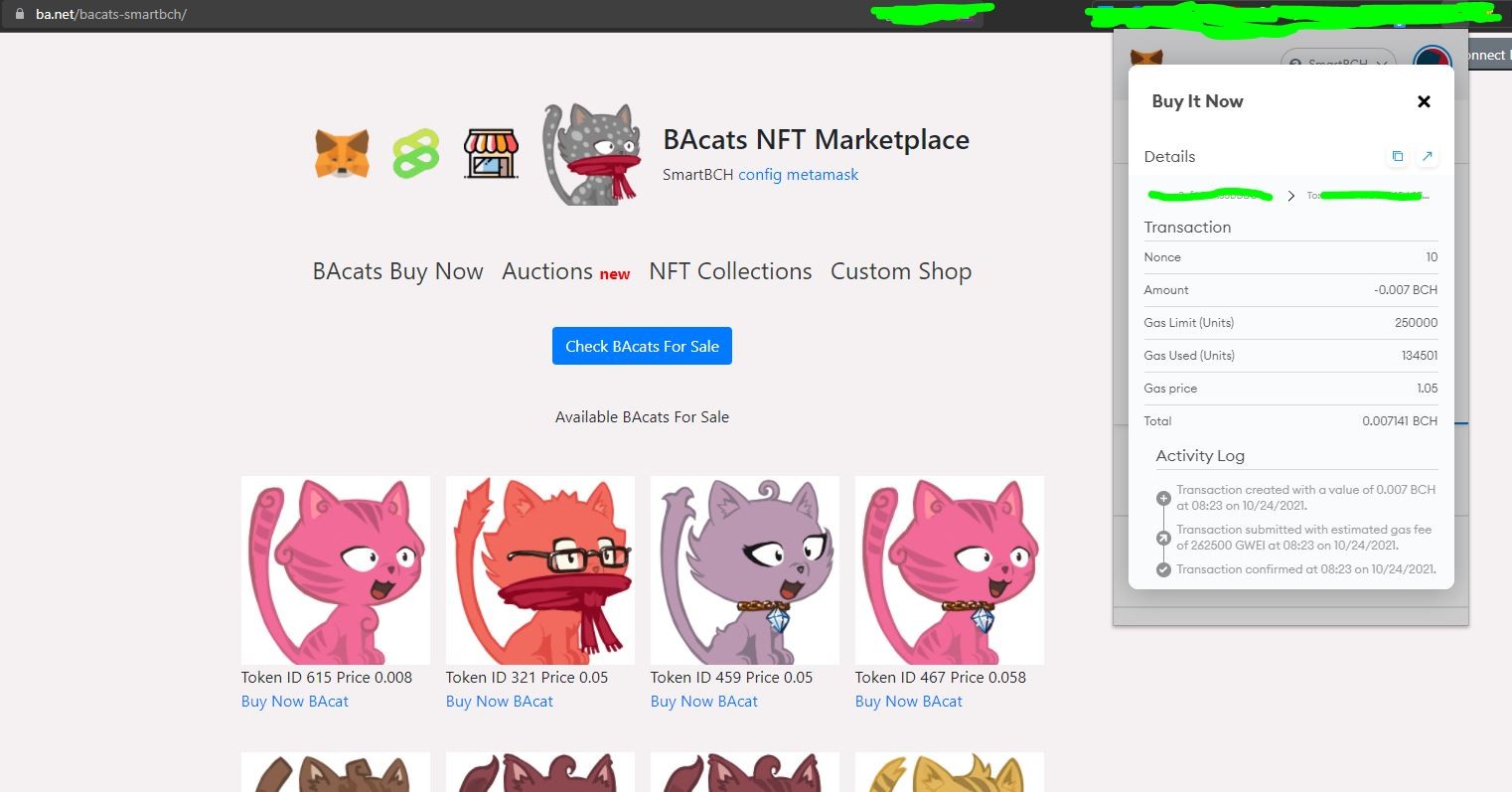Click the MetaMask fox logo in extension popup
Image resolution: width=1512 pixels, height=792 pixels.
pos(1146,58)
